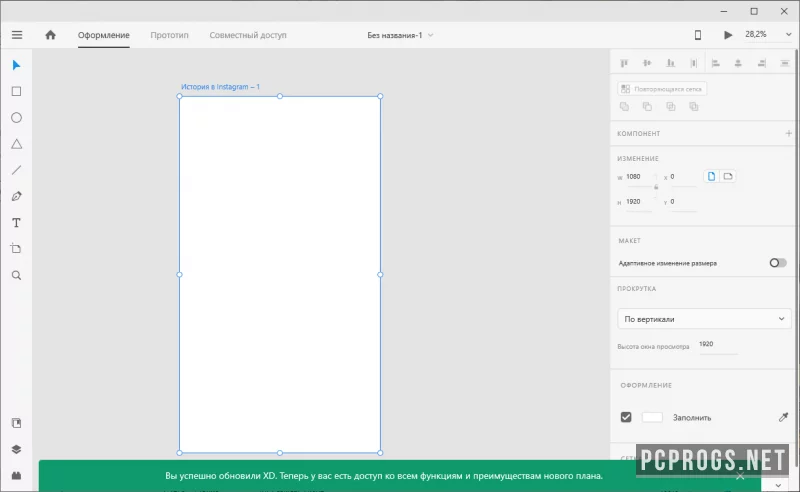Click the Exclude overlap boolean icon
The image size is (800, 492).
point(693,107)
